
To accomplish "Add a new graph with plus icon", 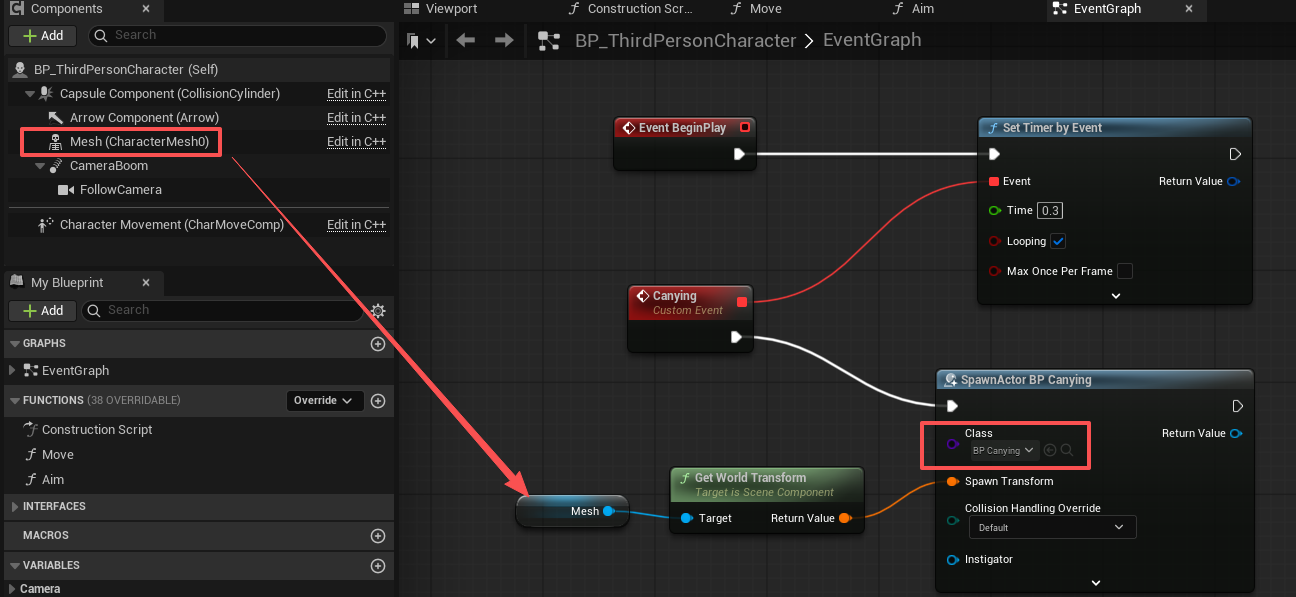I will [378, 344].
